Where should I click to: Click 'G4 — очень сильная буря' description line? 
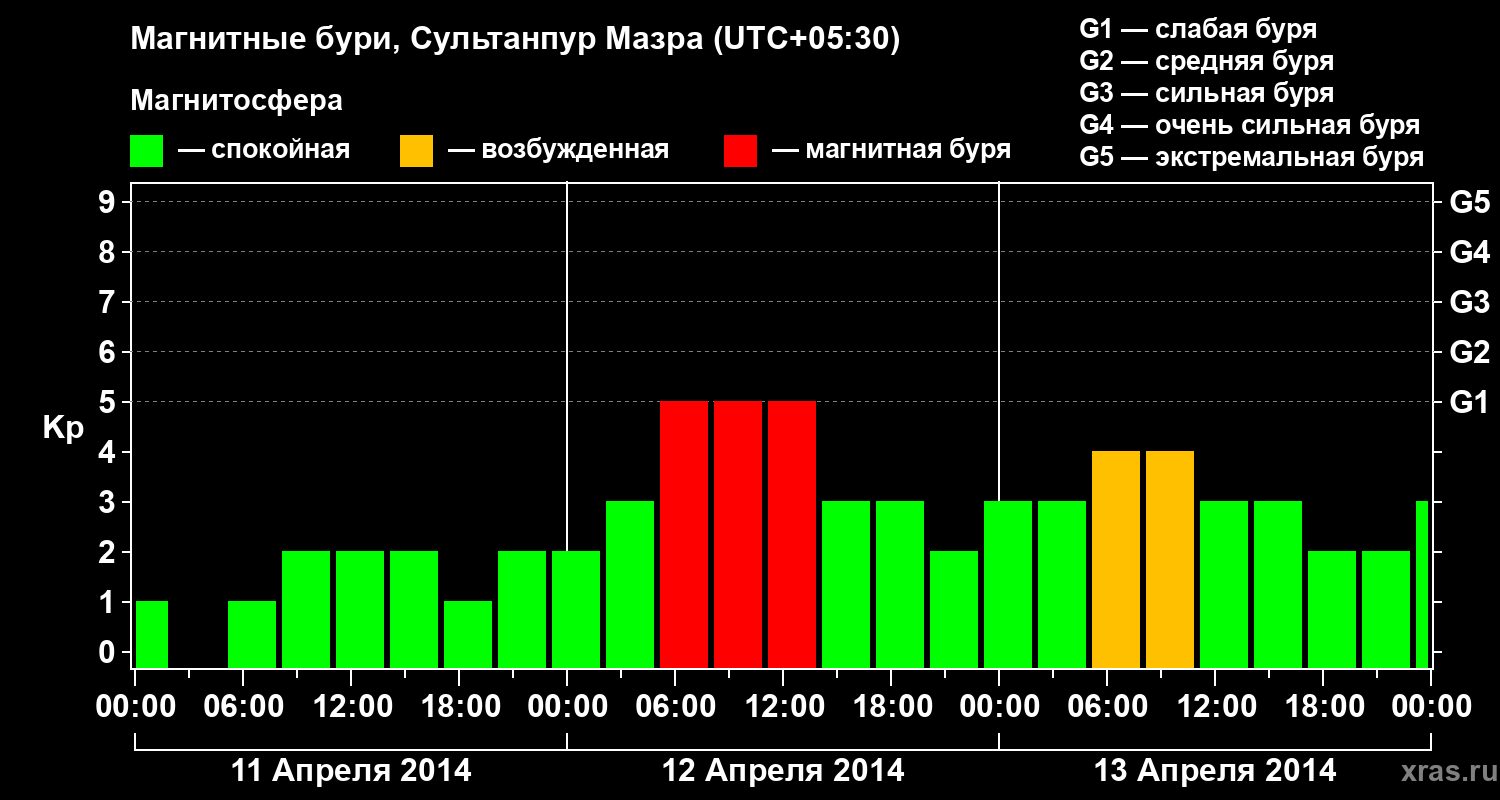(x=1250, y=125)
